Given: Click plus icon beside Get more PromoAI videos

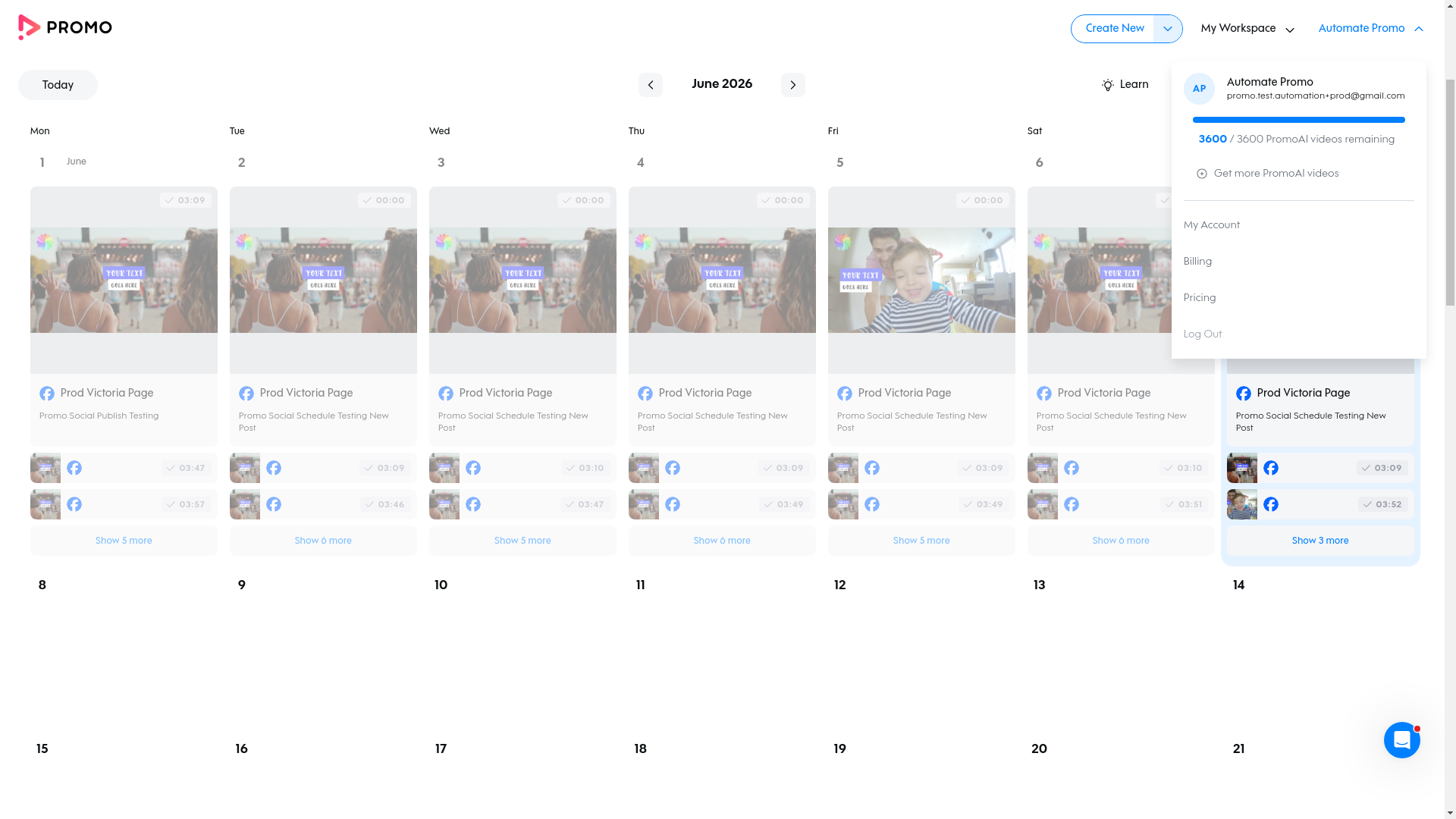Looking at the screenshot, I should tap(1201, 174).
